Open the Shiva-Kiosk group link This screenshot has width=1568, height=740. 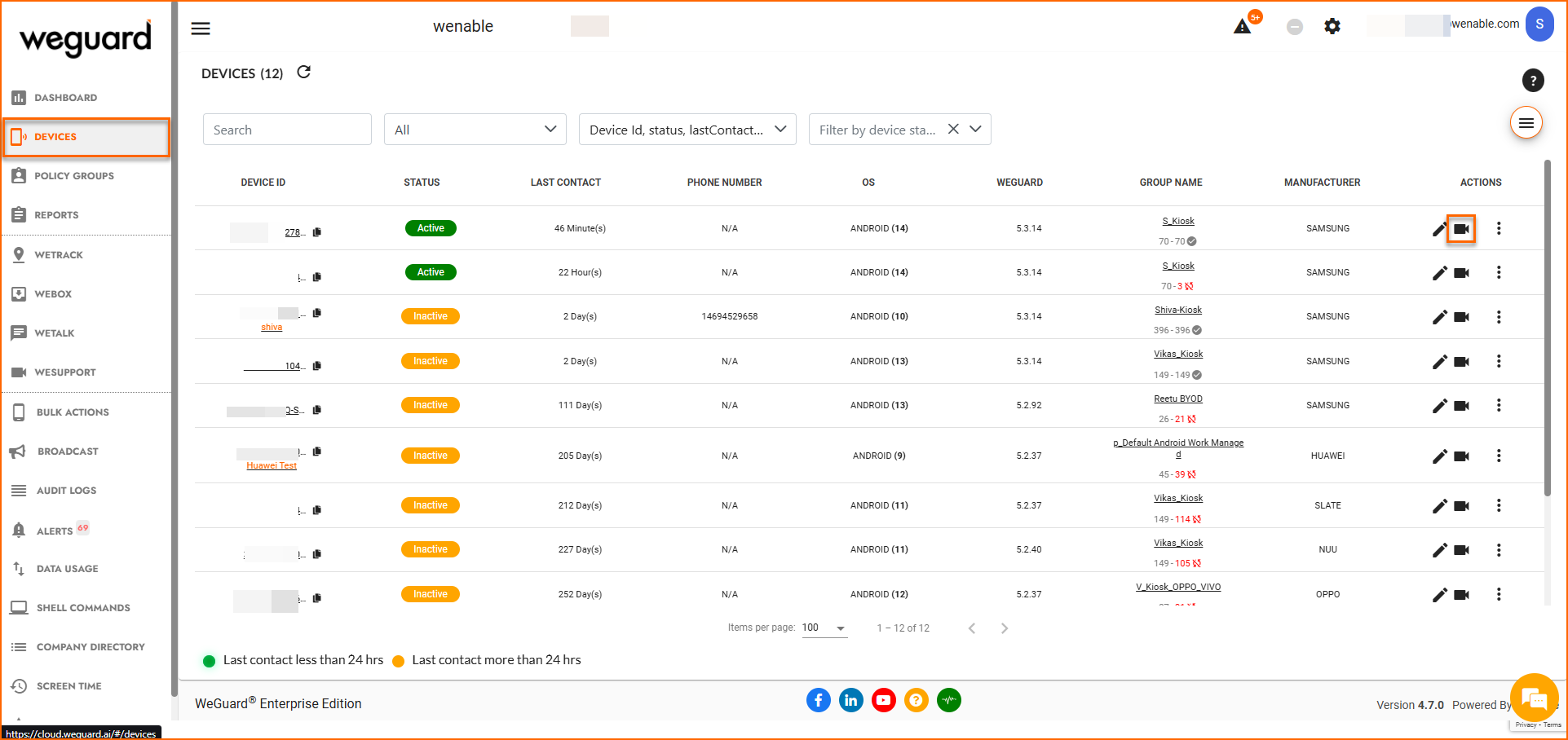(x=1178, y=310)
